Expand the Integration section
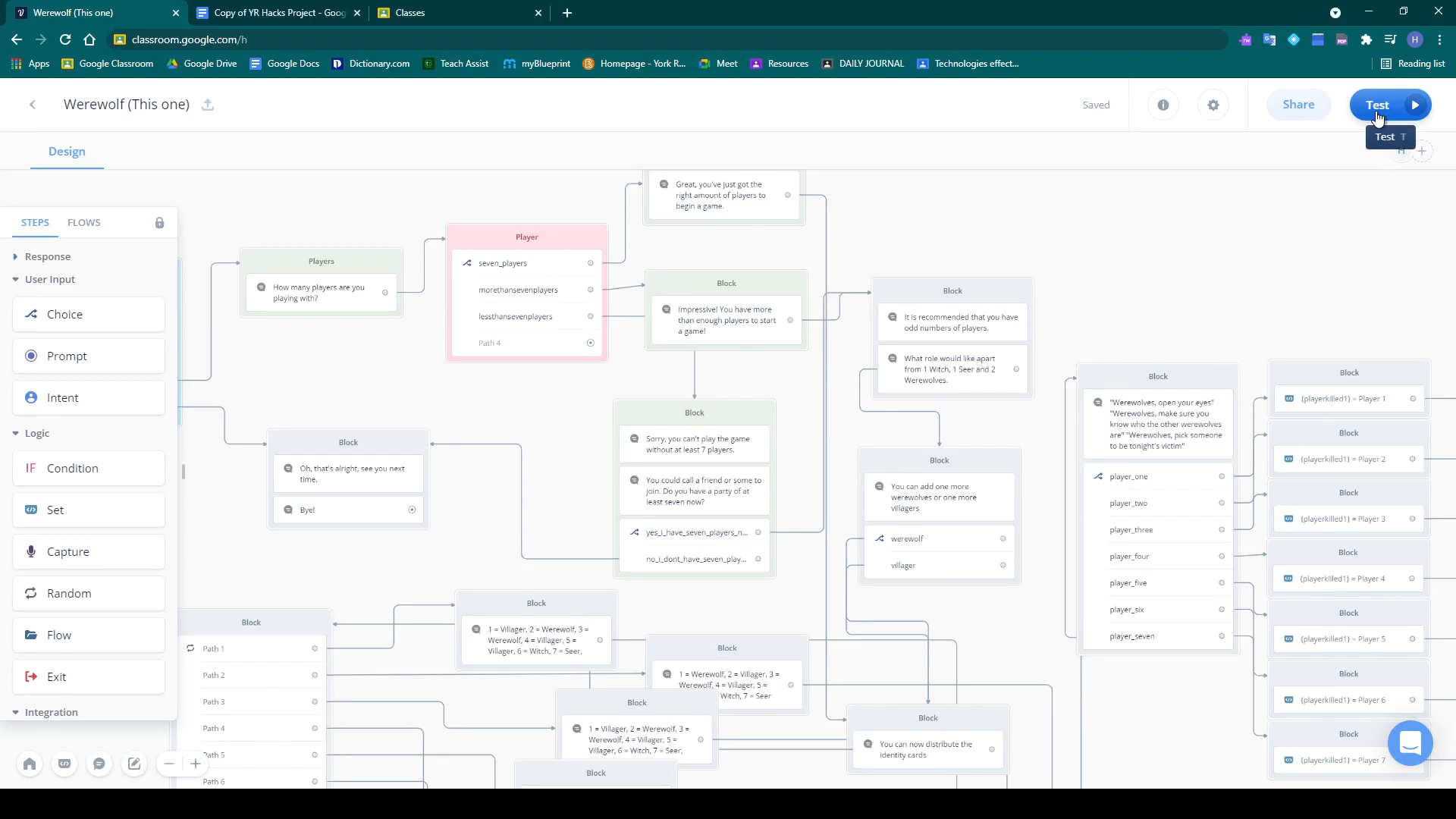Image resolution: width=1456 pixels, height=819 pixels. click(x=51, y=713)
